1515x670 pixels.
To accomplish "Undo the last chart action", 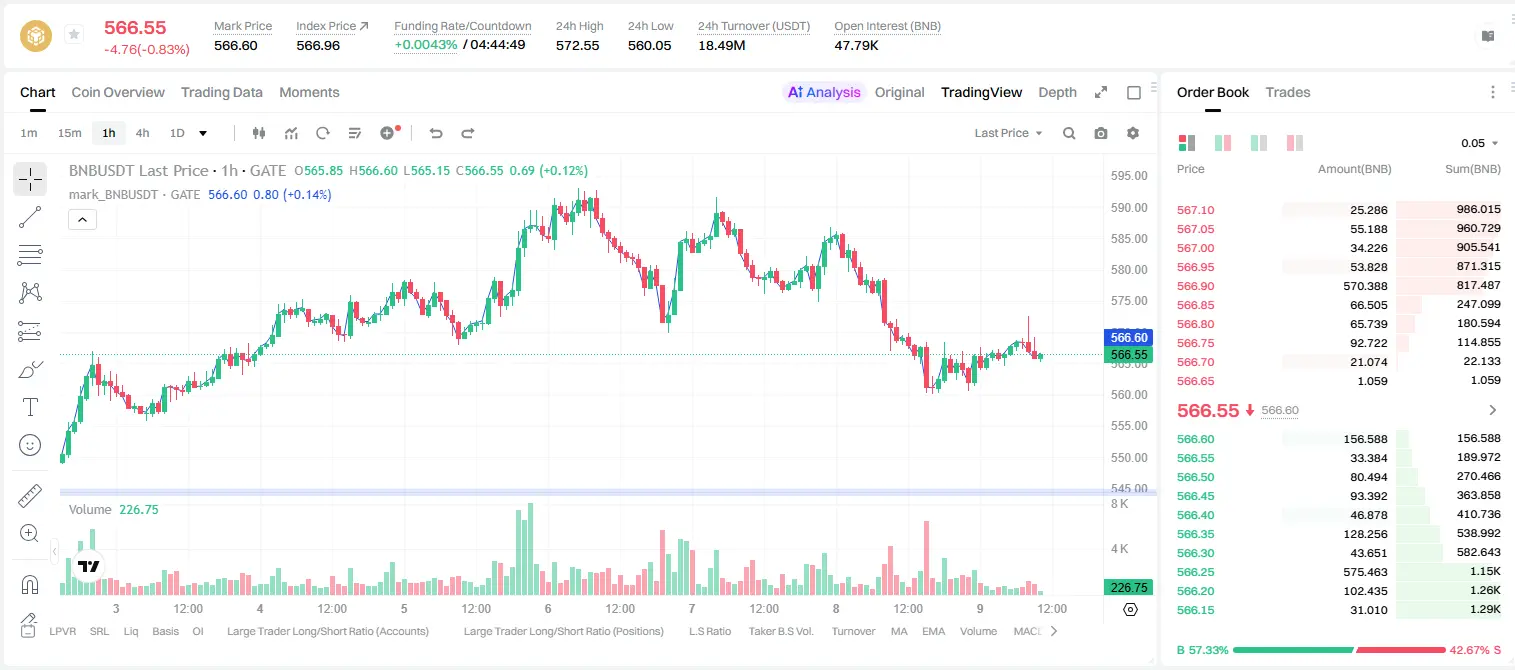I will 436,133.
